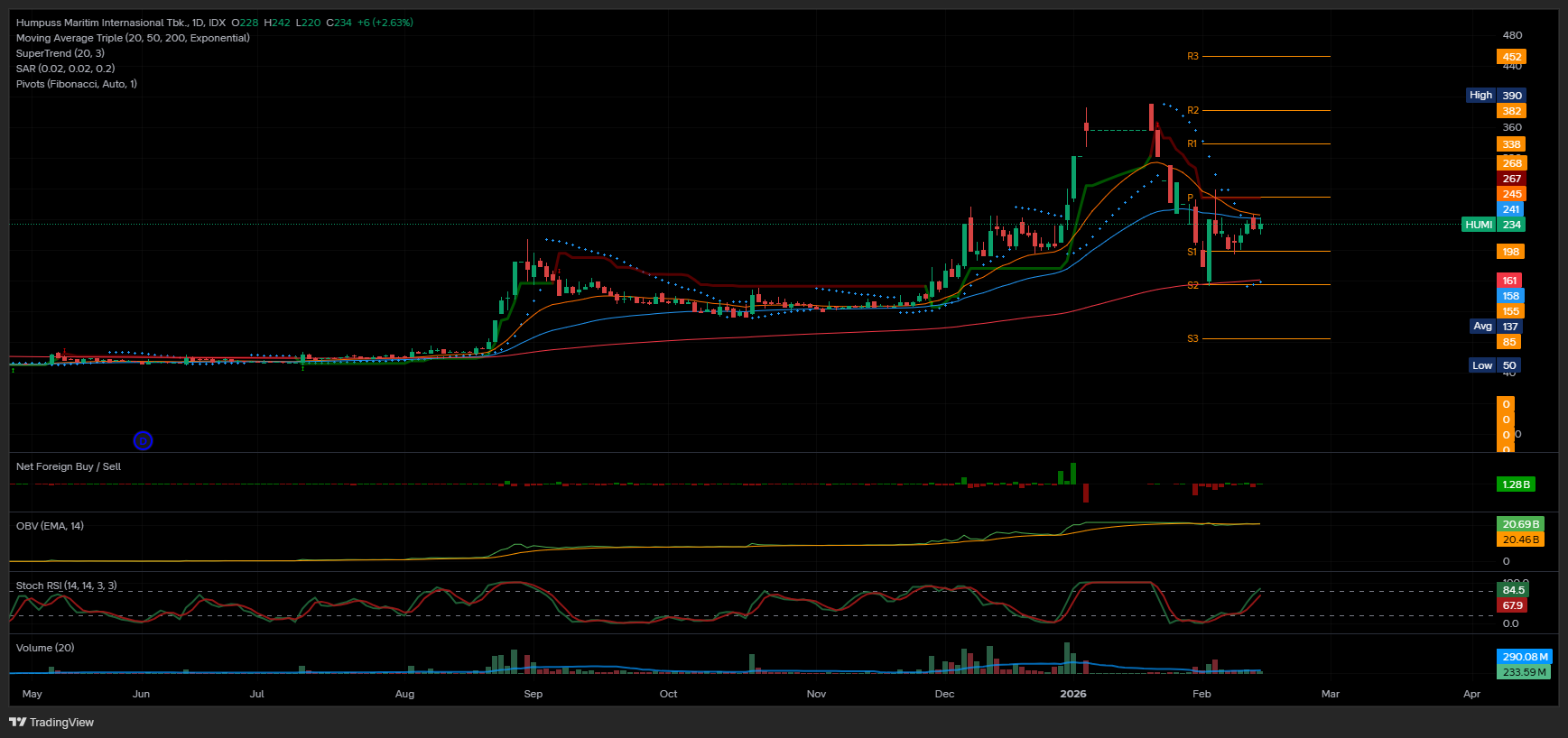Select the Stoch RSI (14, 14, 3, 3) pane title
The image size is (1568, 738).
tap(66, 586)
